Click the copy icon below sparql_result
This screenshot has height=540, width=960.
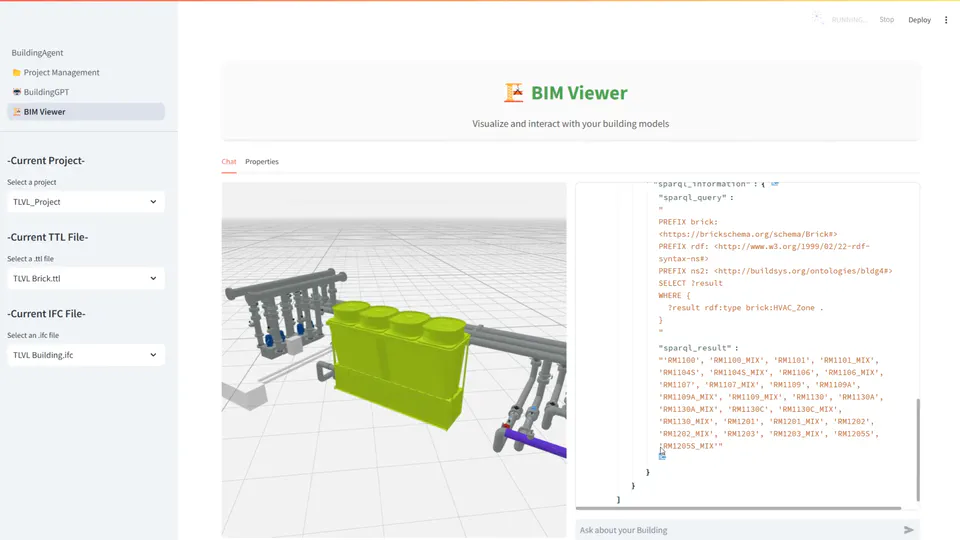point(662,456)
